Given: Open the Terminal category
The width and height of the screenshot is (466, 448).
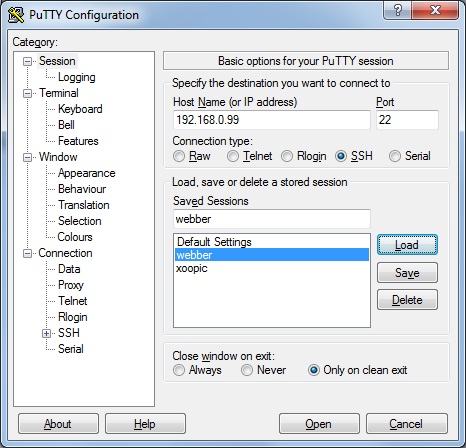Looking at the screenshot, I should (x=59, y=93).
